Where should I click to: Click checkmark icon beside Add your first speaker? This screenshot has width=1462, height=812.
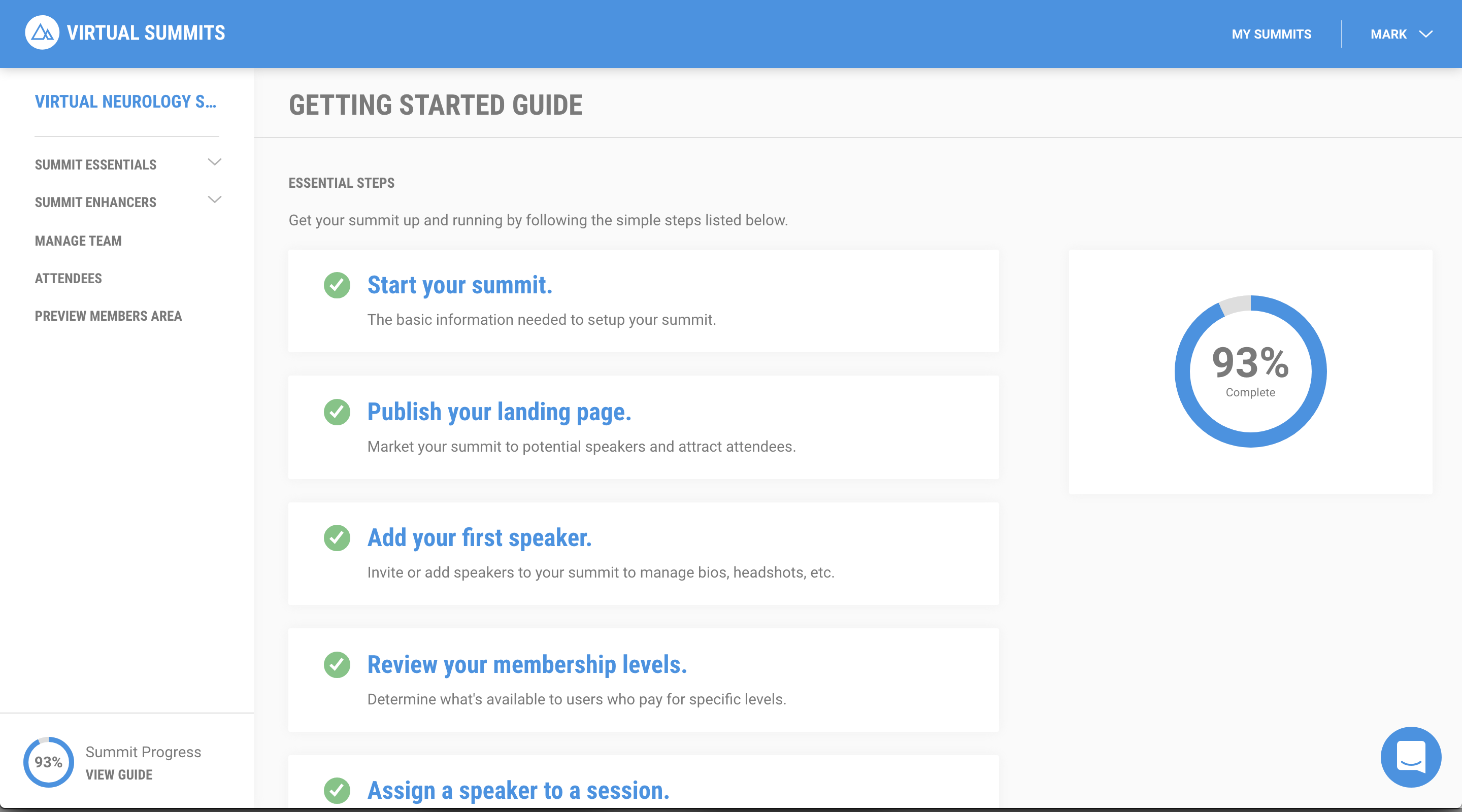coord(337,537)
